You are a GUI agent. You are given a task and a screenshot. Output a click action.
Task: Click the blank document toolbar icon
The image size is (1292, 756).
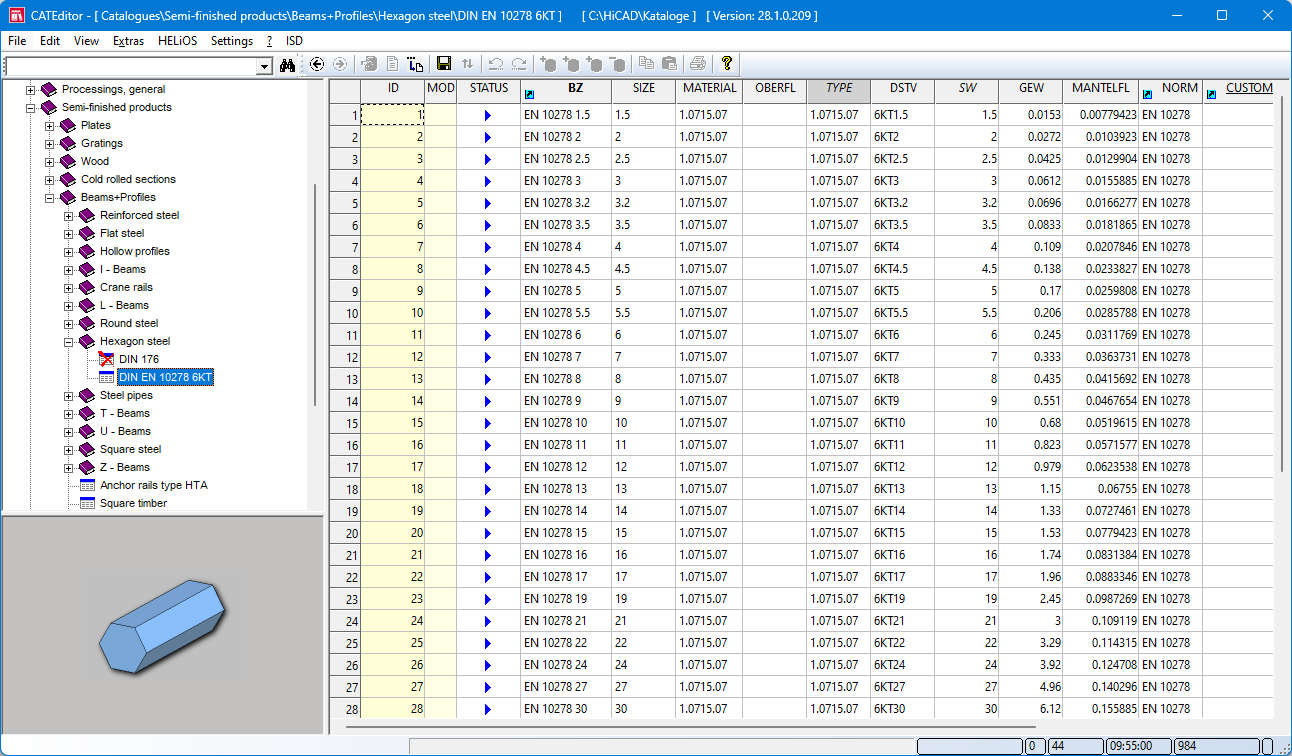click(393, 64)
